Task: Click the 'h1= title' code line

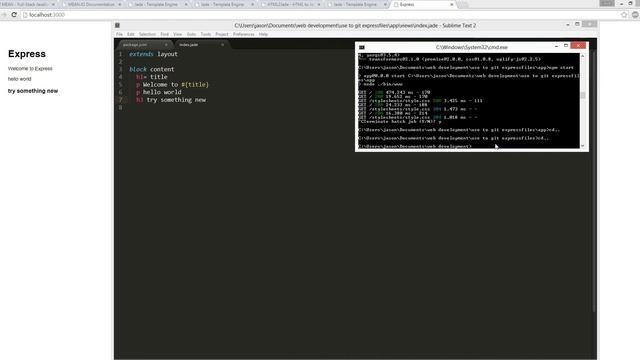Action: (152, 77)
